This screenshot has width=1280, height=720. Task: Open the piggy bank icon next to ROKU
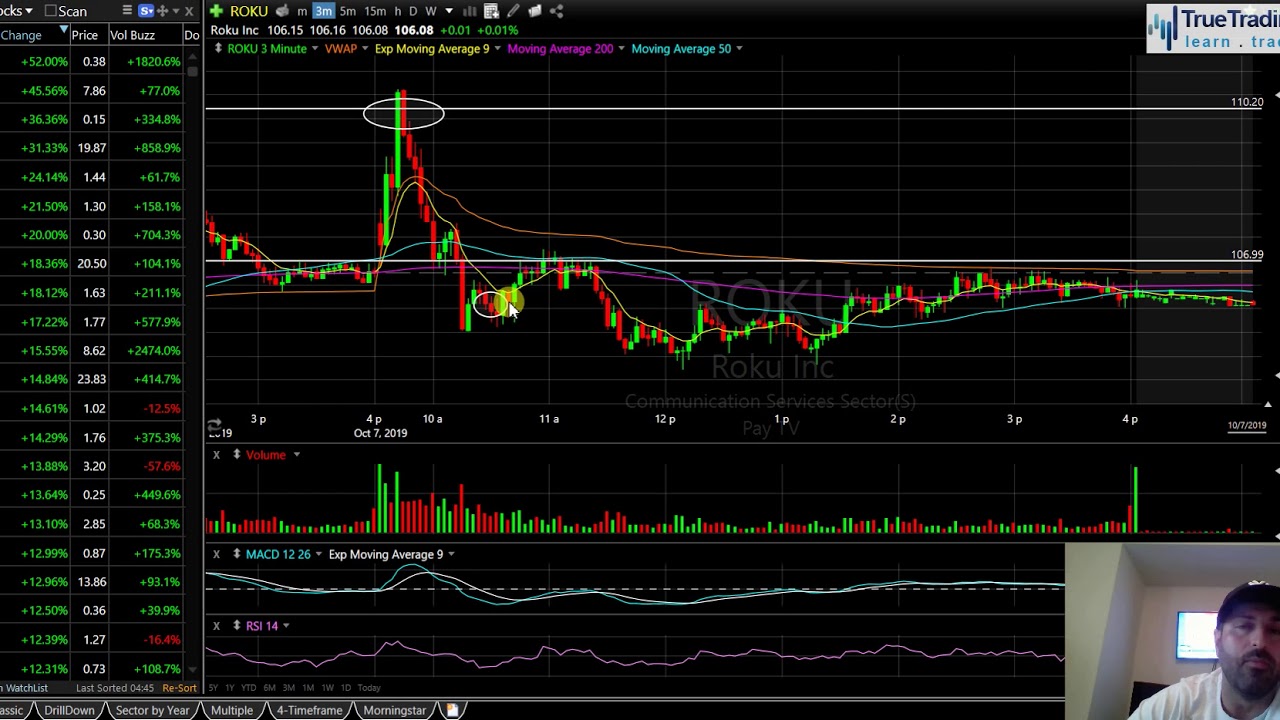point(282,11)
